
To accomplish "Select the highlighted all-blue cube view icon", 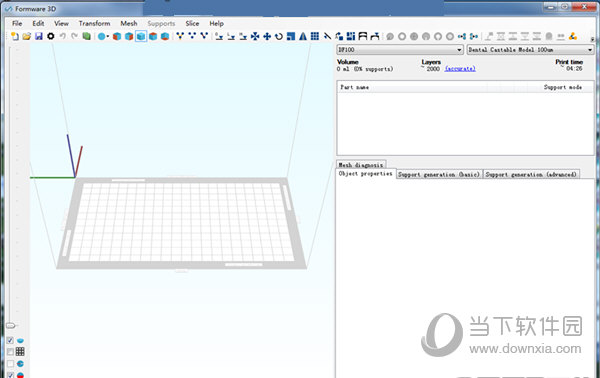I will click(141, 36).
